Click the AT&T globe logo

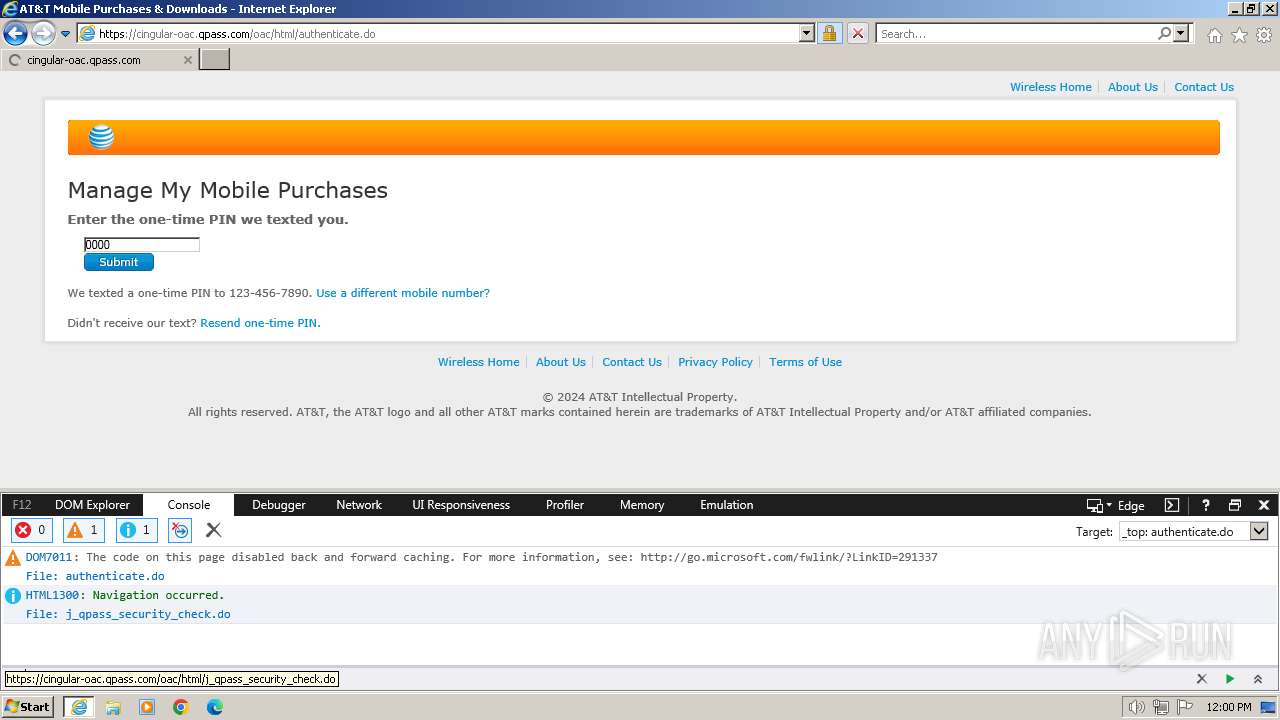coord(101,137)
